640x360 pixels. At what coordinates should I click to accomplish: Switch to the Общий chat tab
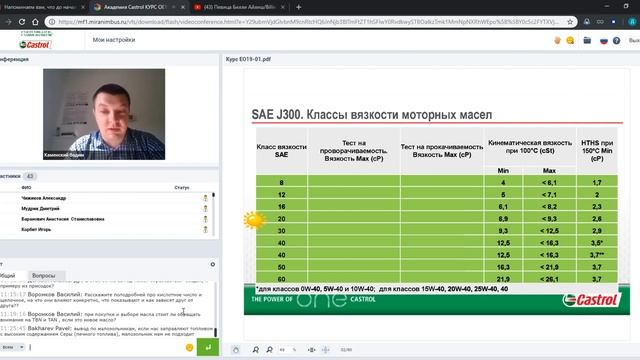coord(9,276)
